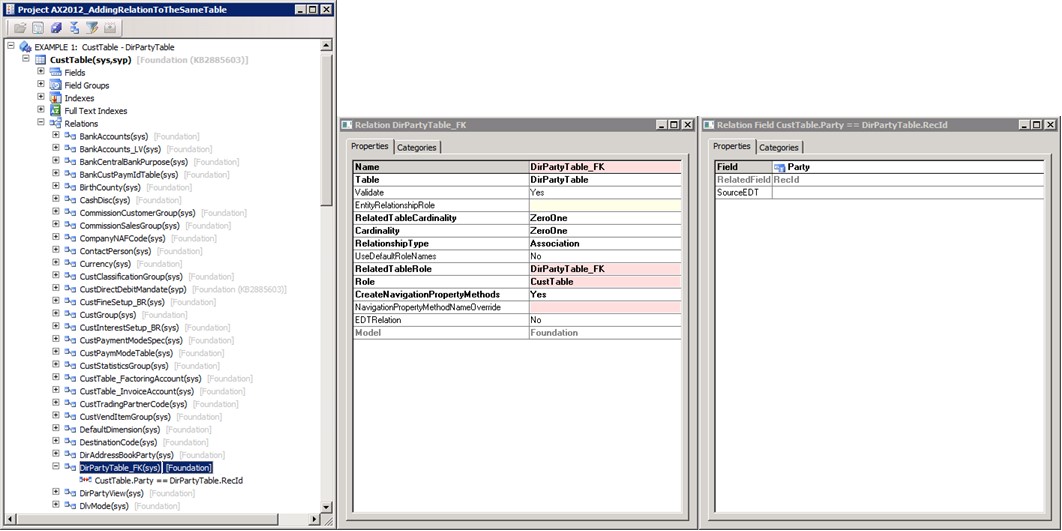Collapse the Relations node

click(41, 123)
